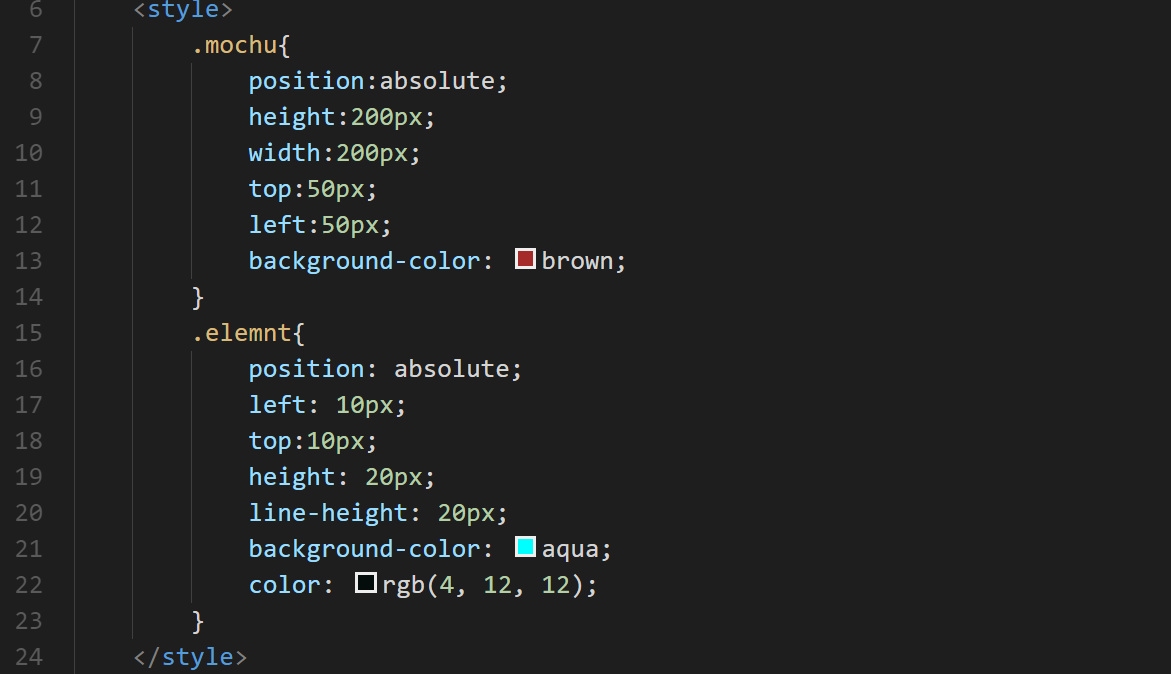Click the rgb function text on line 22

[x=403, y=585]
